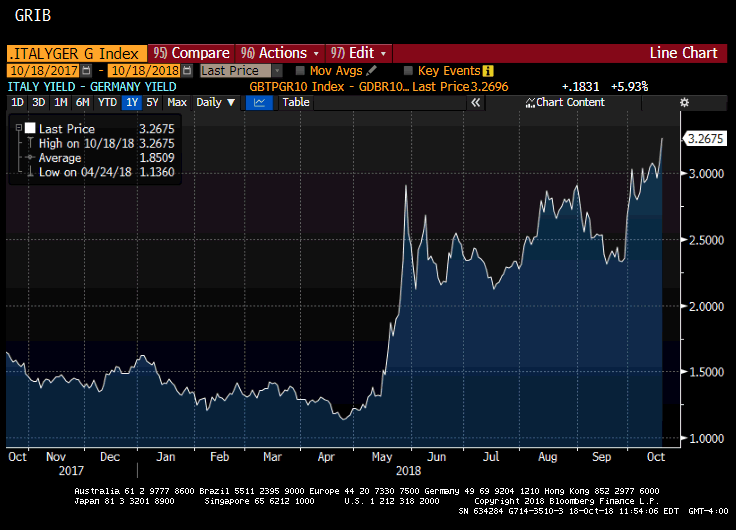Collapse Chart Content double-chevron icon
This screenshot has width=736, height=530.
point(530,102)
